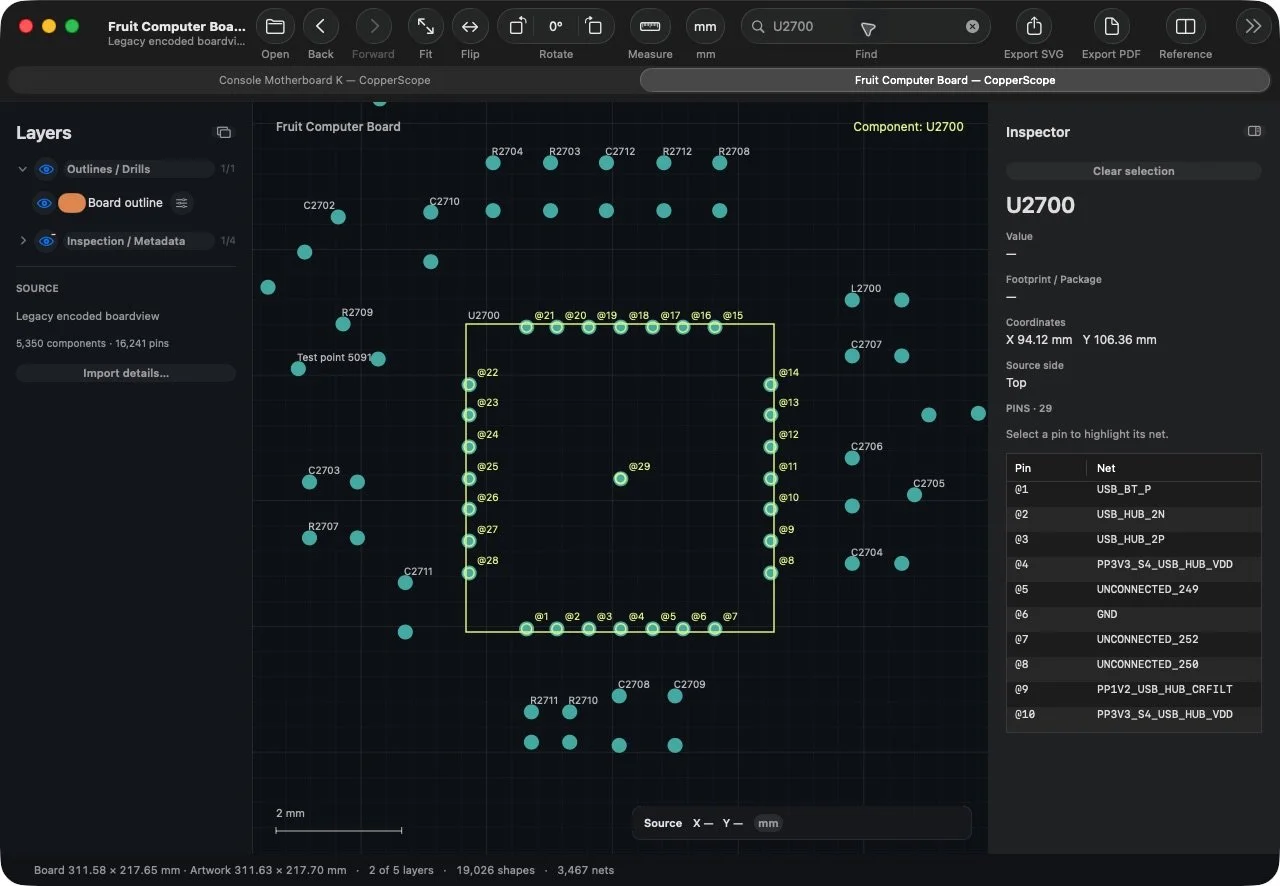Click the 2 of 5 layers status
This screenshot has height=886, width=1280.
coord(401,870)
